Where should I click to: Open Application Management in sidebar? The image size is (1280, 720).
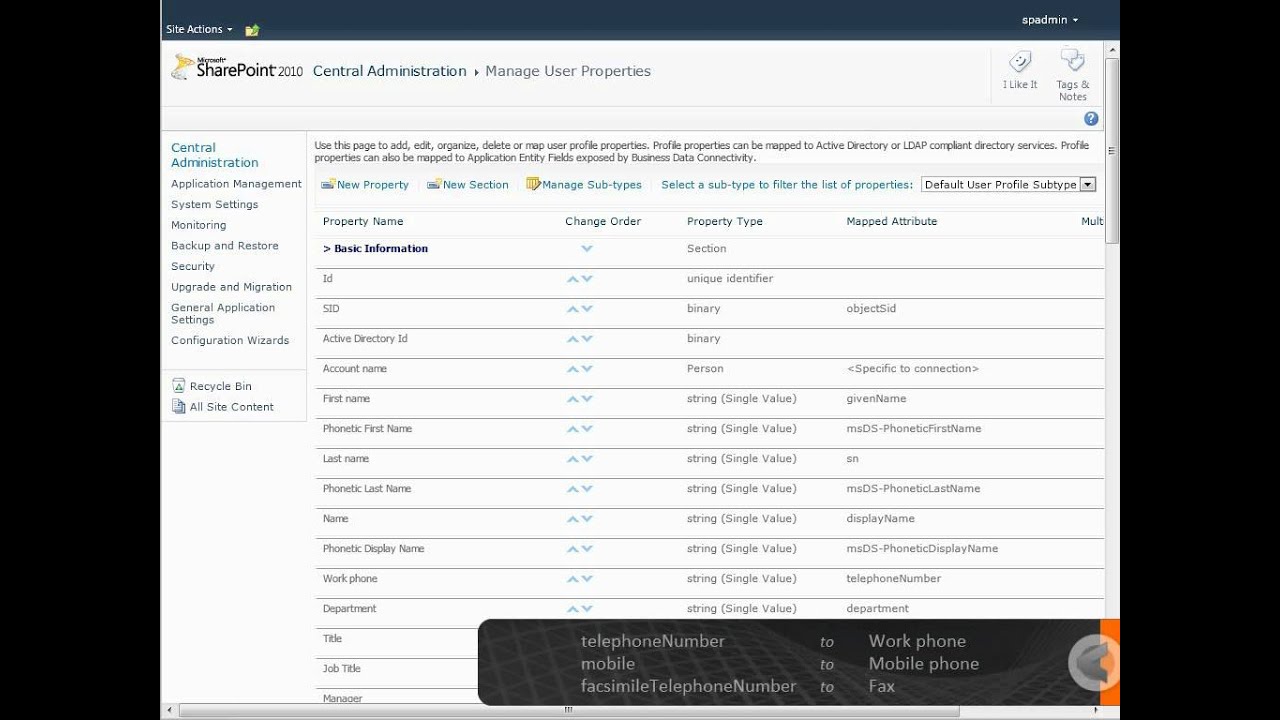[236, 184]
